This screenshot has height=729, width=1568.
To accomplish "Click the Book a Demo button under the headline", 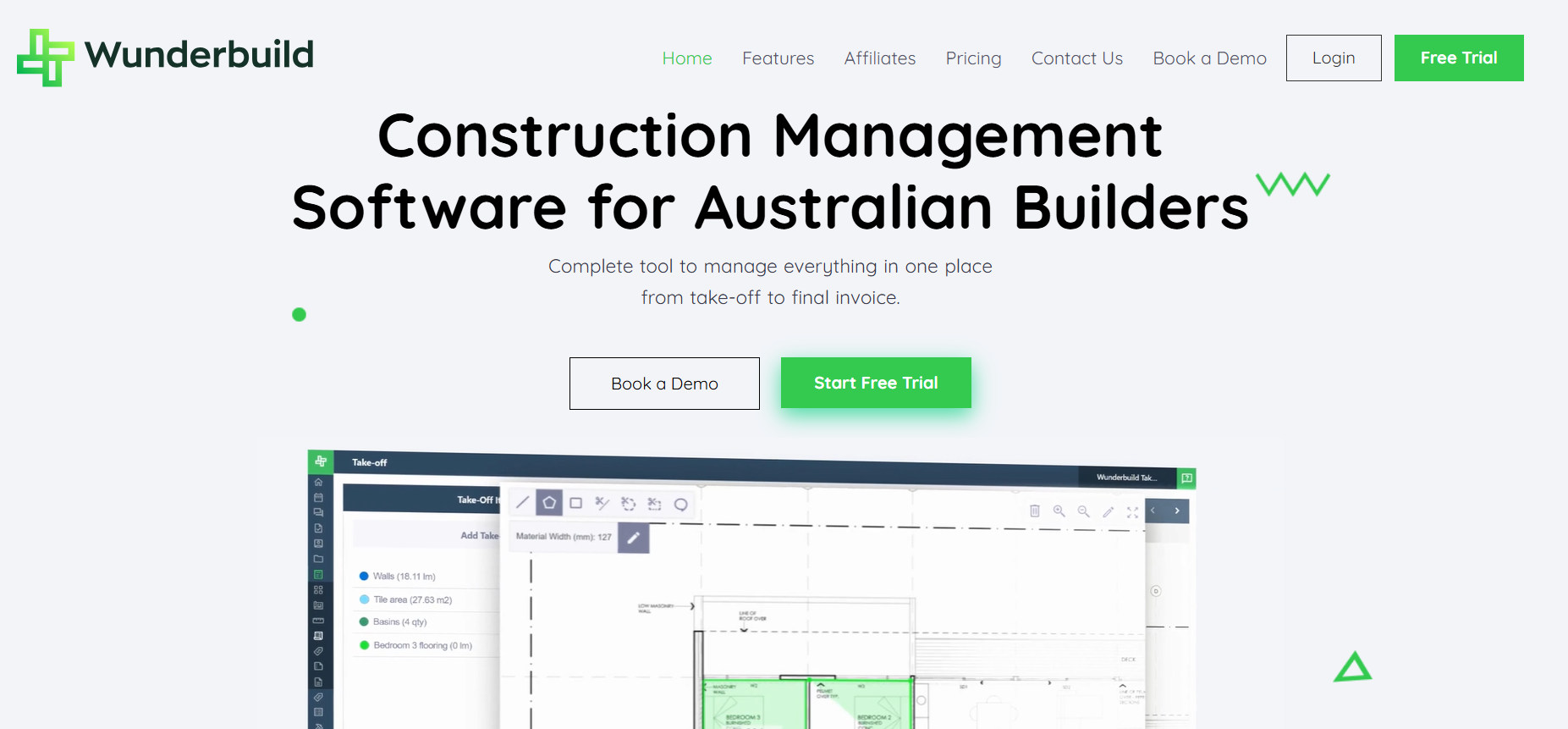I will (664, 384).
